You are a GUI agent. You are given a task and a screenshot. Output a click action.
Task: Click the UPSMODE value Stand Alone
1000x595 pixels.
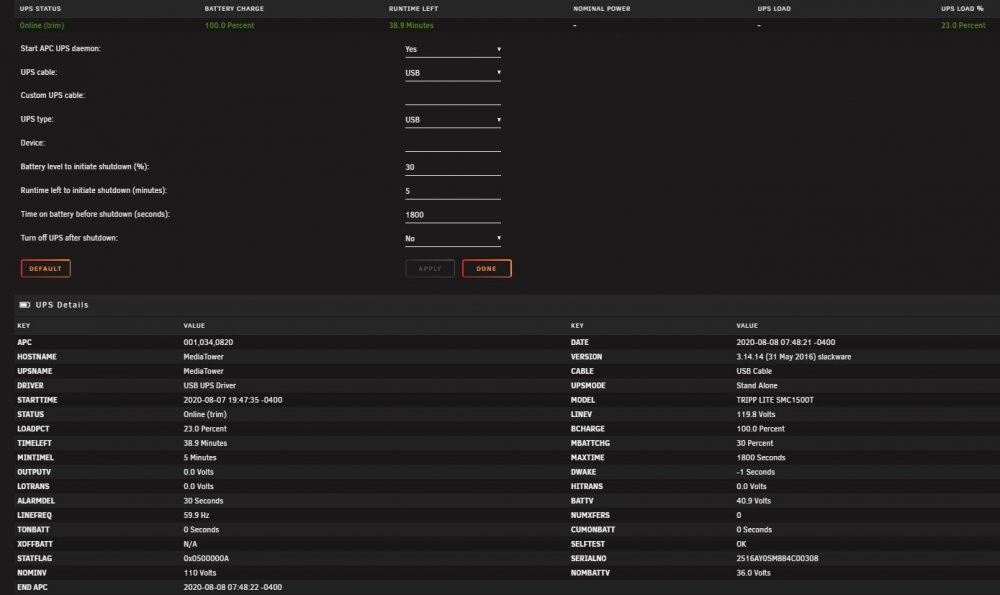[757, 386]
